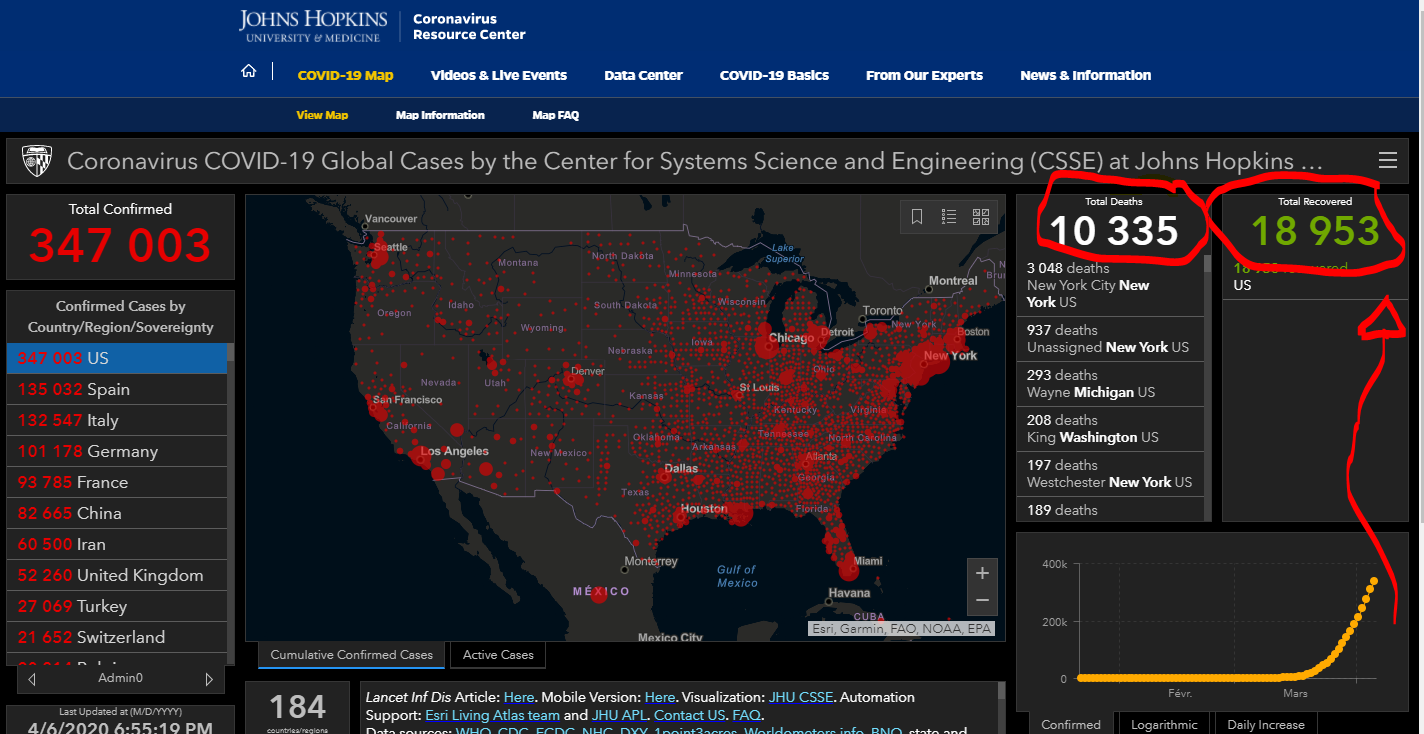The height and width of the screenshot is (734, 1424).
Task: Select the Map FAQ sub-tab
Action: (555, 115)
